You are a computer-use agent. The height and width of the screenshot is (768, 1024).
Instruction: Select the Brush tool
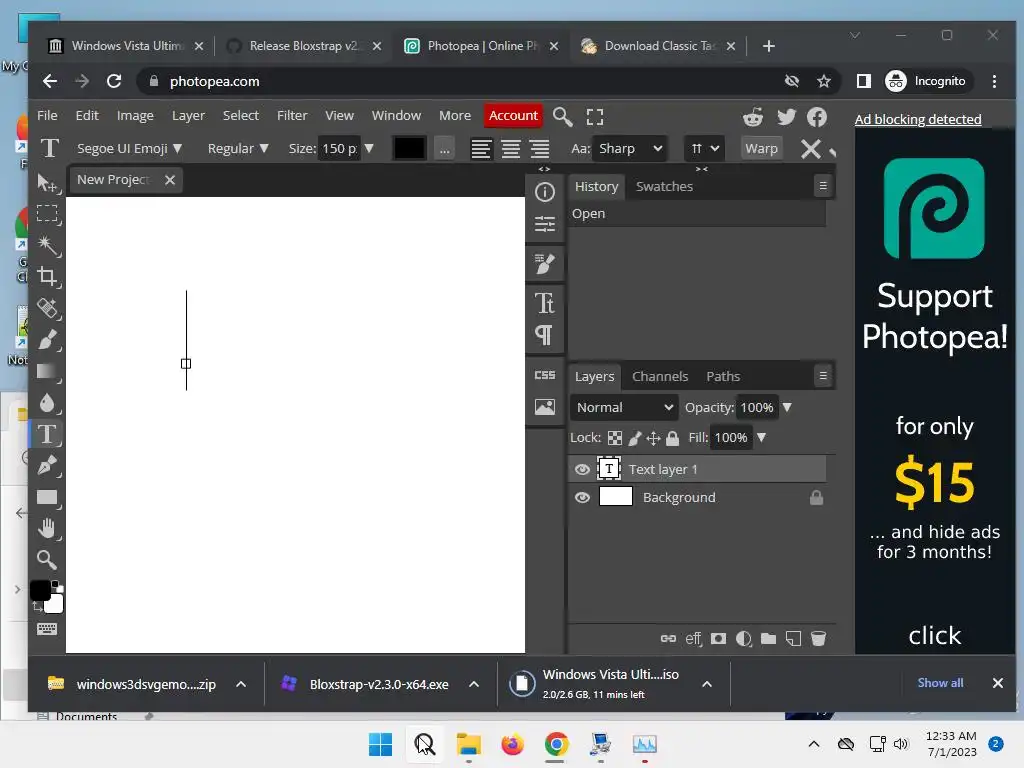tap(47, 340)
